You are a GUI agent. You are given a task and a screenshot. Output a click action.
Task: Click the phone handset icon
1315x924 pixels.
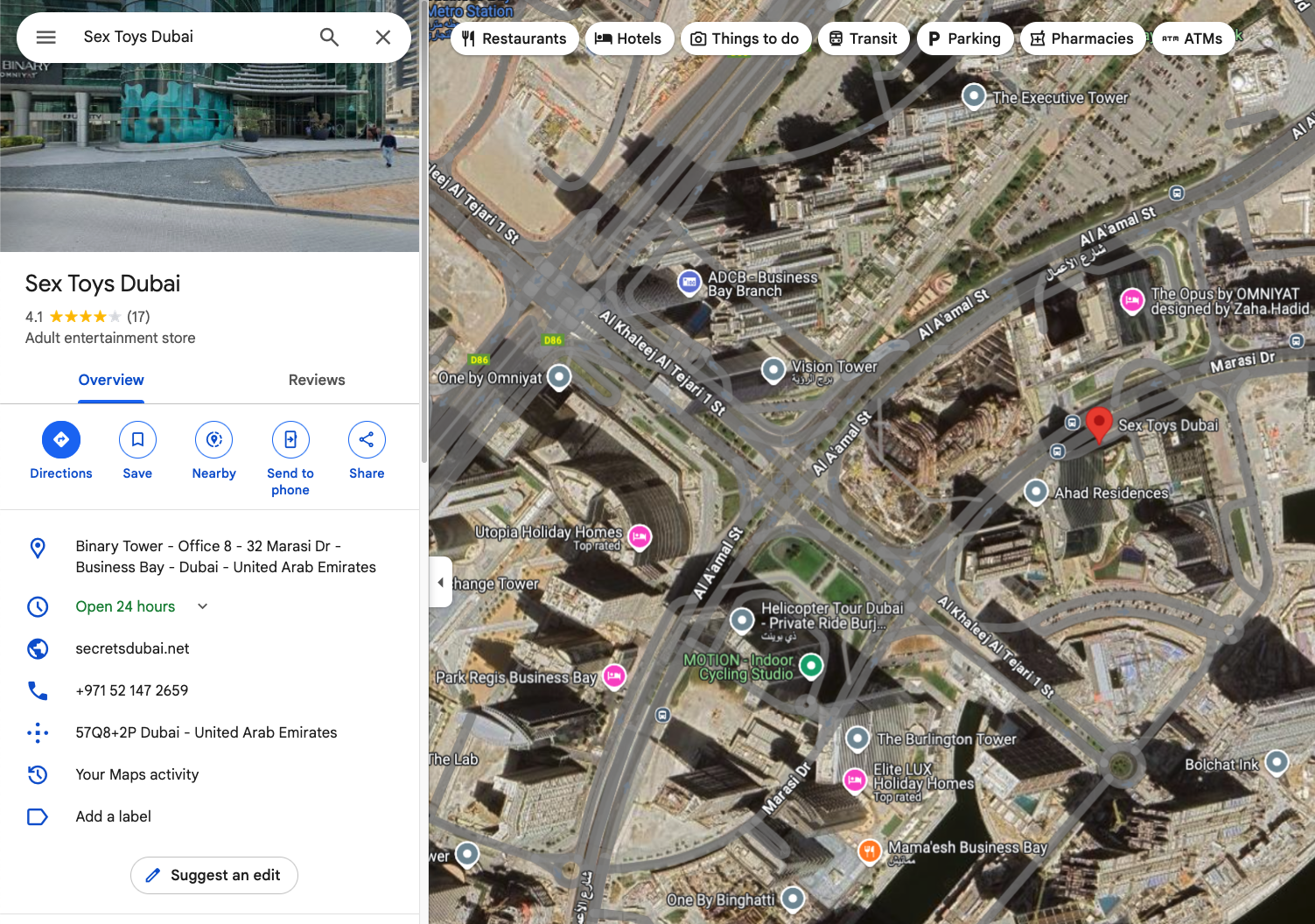pos(38,690)
